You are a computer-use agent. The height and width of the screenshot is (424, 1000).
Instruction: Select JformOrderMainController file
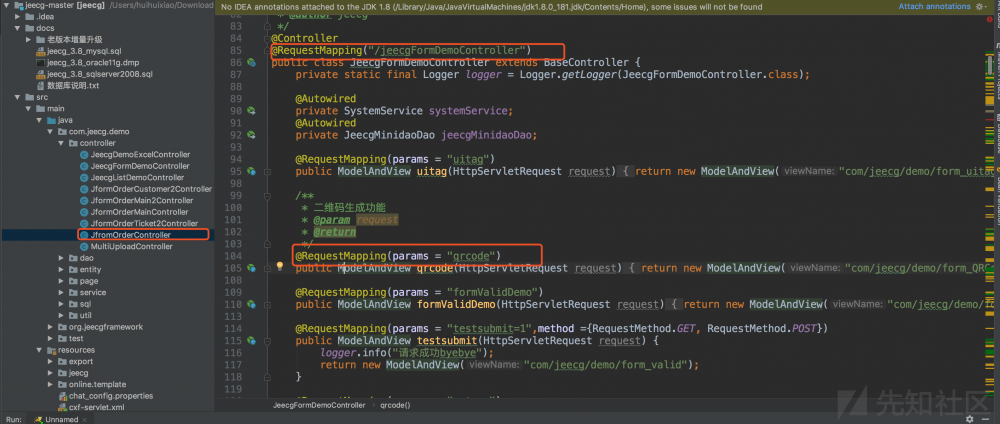[139, 212]
